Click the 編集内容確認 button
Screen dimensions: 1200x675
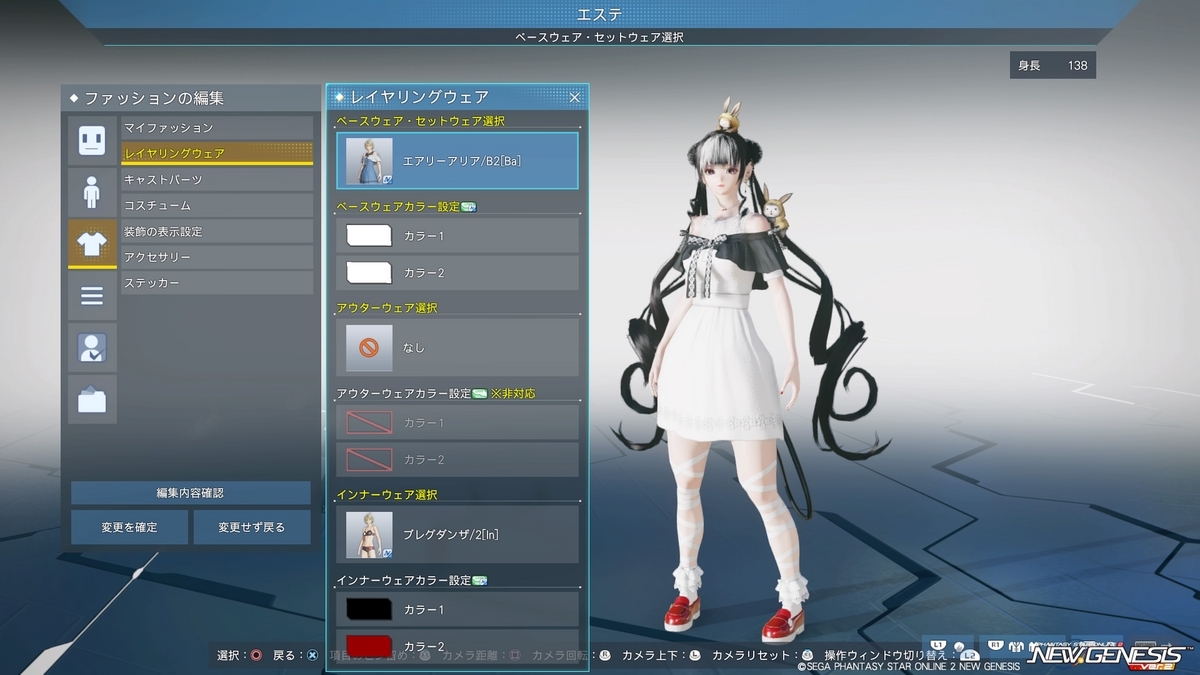pos(190,493)
